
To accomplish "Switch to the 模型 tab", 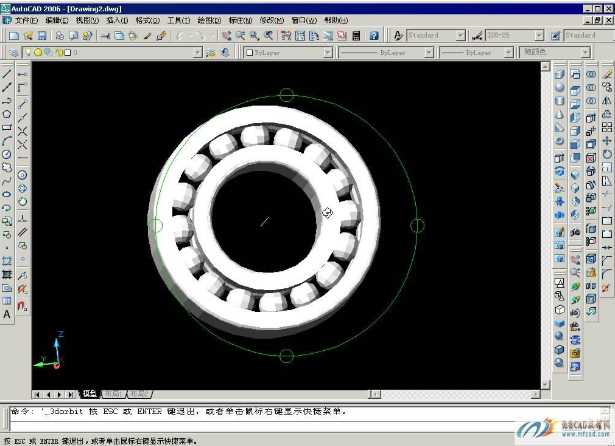I will point(90,394).
